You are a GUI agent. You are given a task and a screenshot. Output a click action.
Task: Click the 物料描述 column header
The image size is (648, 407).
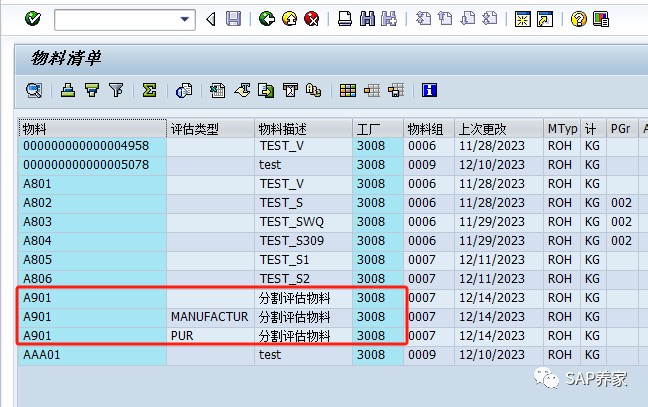coord(304,129)
